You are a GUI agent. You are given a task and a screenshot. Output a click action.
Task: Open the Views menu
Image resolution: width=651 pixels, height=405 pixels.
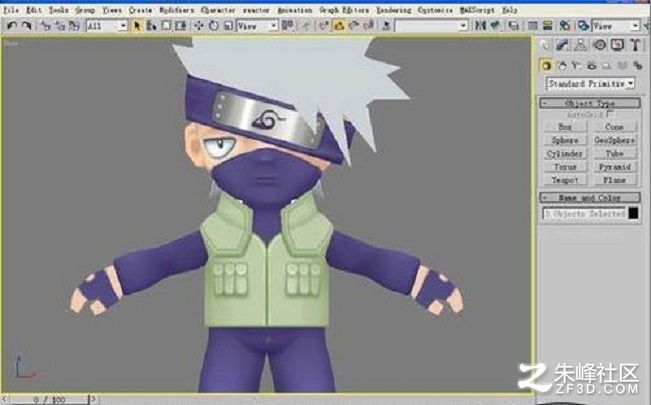tap(112, 10)
